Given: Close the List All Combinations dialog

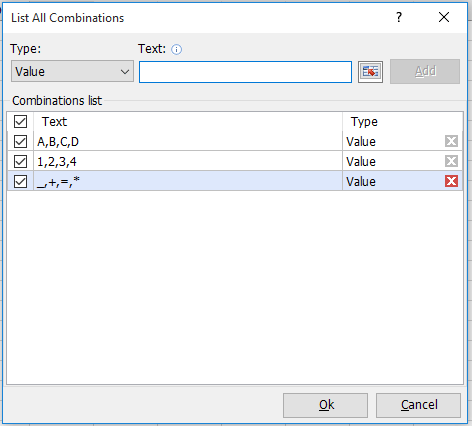Looking at the screenshot, I should coord(444,17).
